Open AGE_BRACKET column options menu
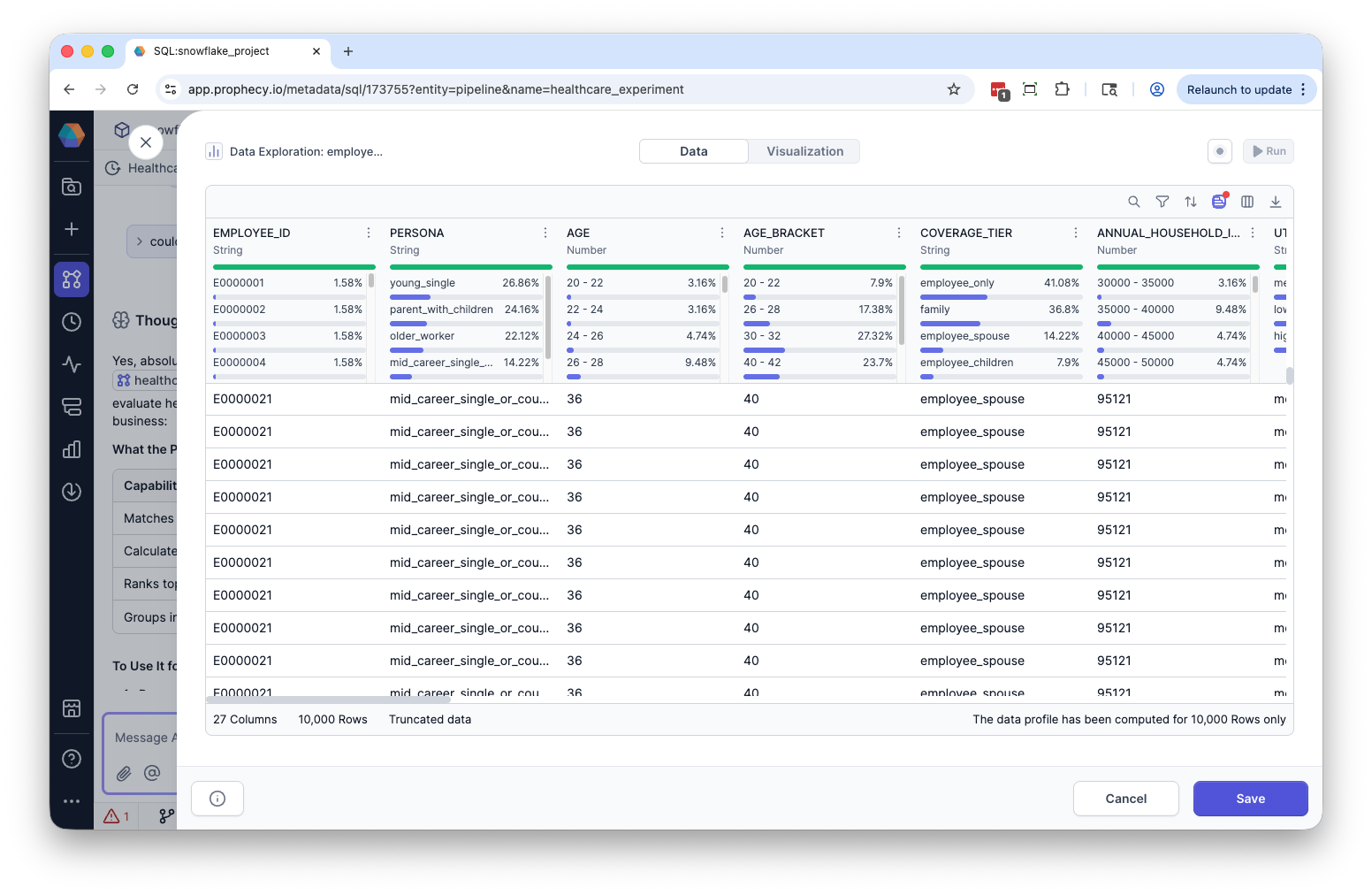Image resolution: width=1372 pixels, height=895 pixels. (899, 233)
